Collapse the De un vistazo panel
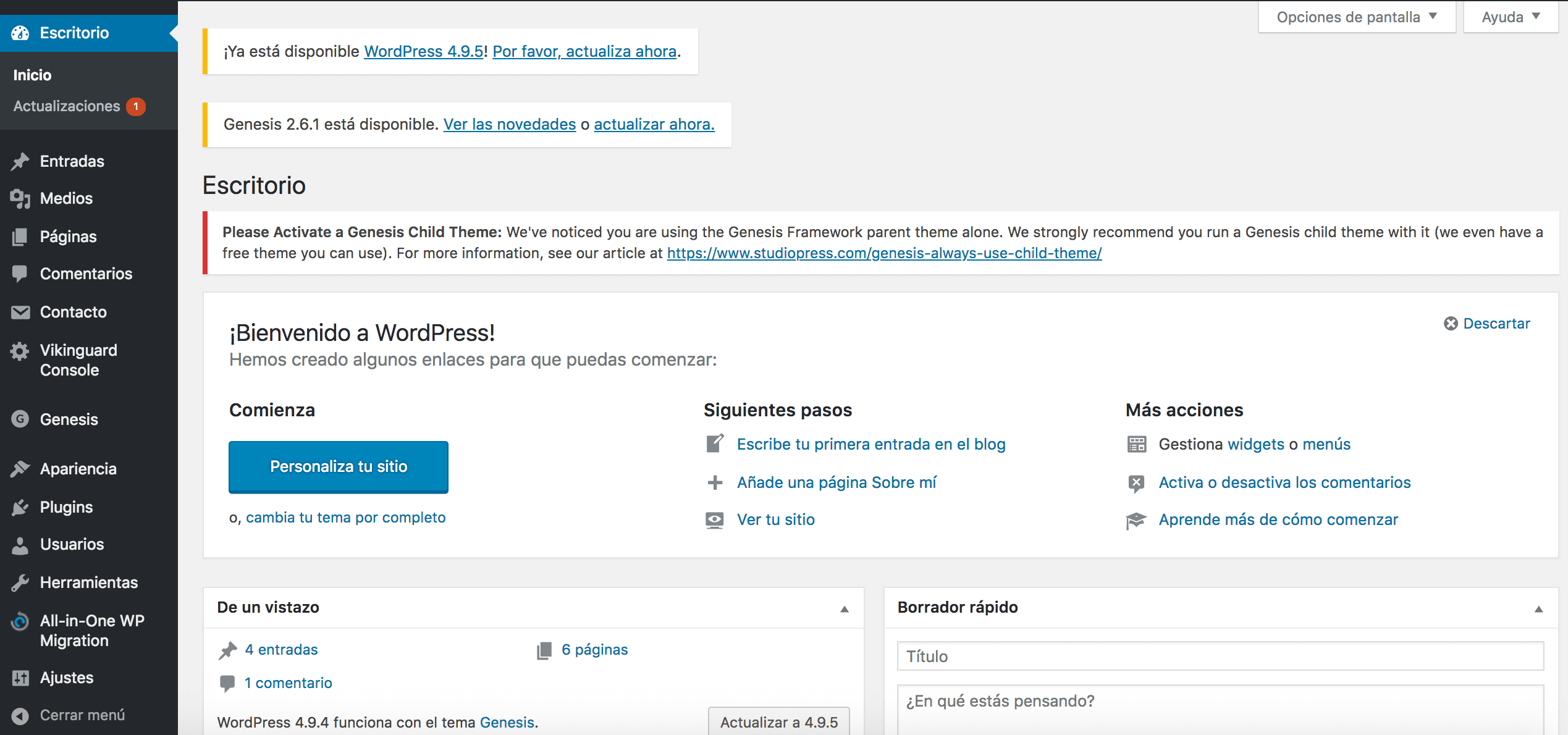Viewport: 1568px width, 735px height. 845,609
